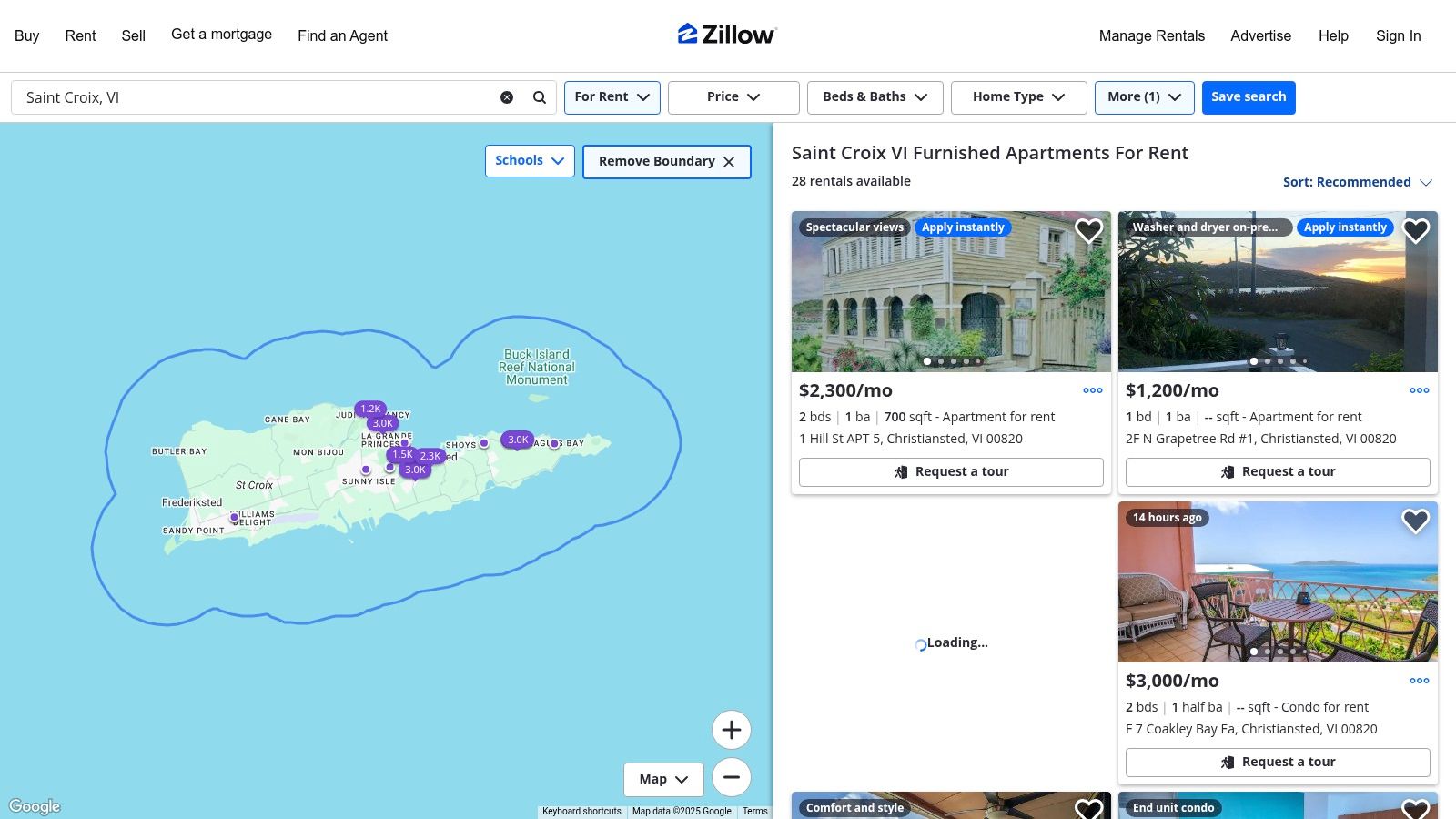
Task: Save the 1 Hill St listing heart
Action: (x=1088, y=231)
